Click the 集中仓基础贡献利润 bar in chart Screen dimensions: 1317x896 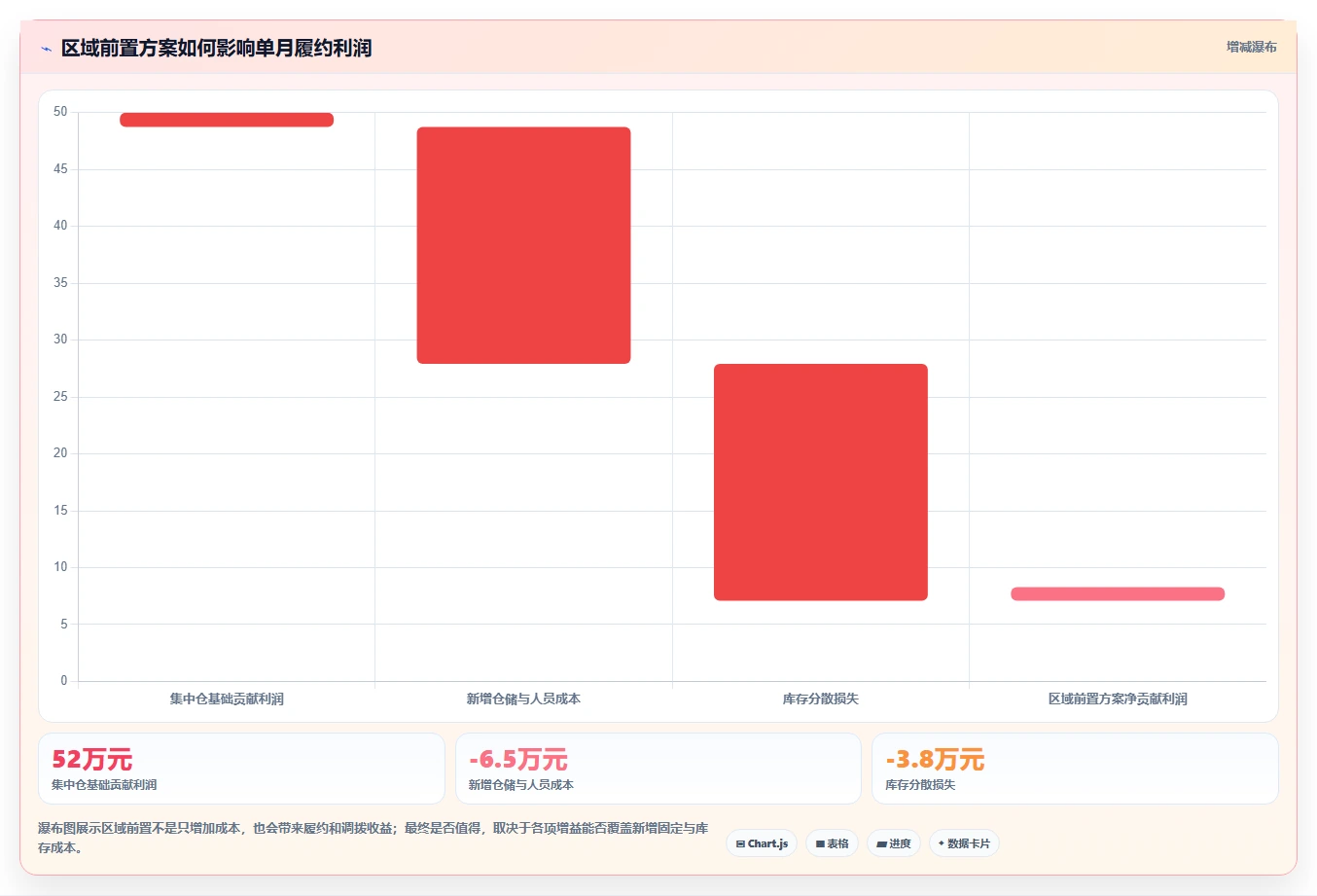coord(227,120)
